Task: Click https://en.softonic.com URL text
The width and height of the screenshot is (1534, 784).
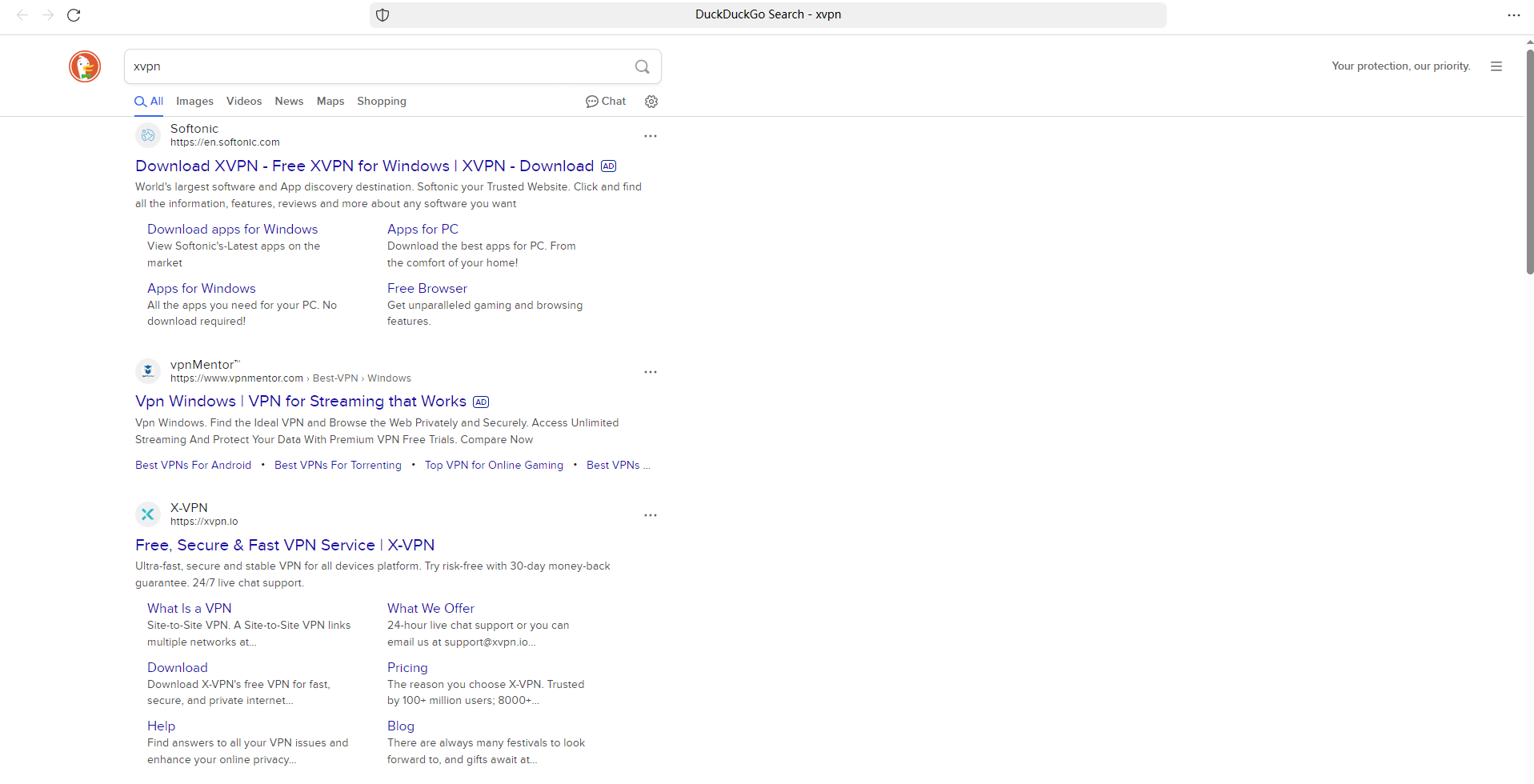Action: point(225,142)
